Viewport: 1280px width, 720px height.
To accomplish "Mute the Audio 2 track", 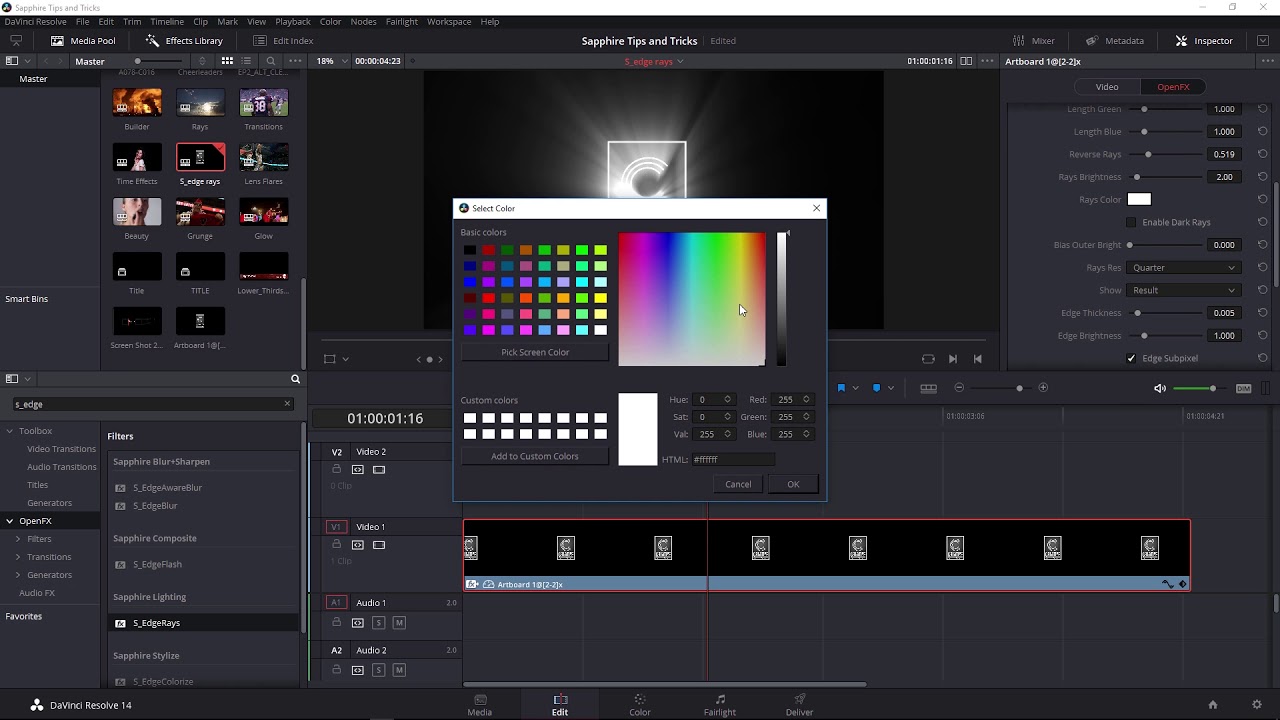I will click(x=399, y=670).
